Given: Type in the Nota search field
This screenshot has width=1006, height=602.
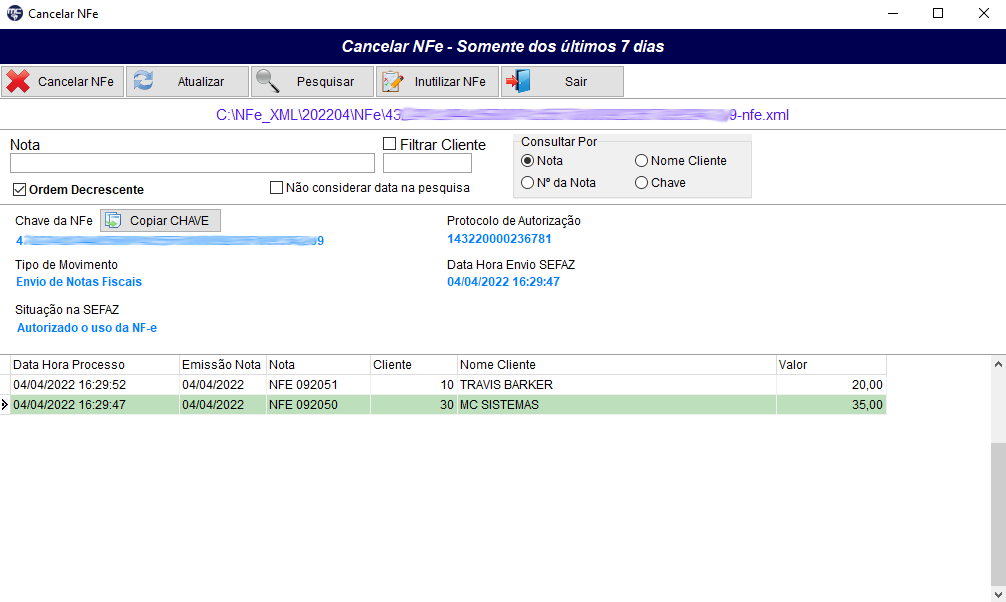Looking at the screenshot, I should pos(192,164).
